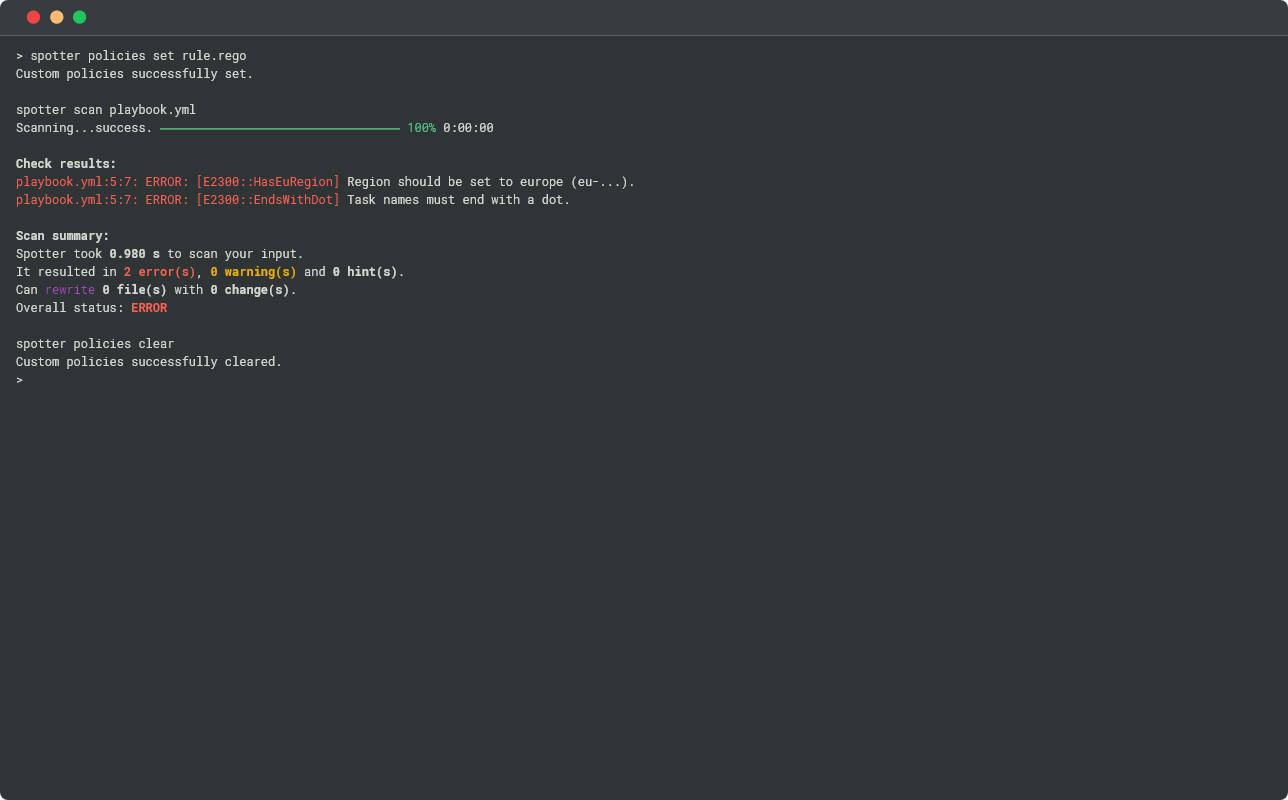Click the E2300::EndsWithDot error code
1288x800 pixels.
(268, 200)
